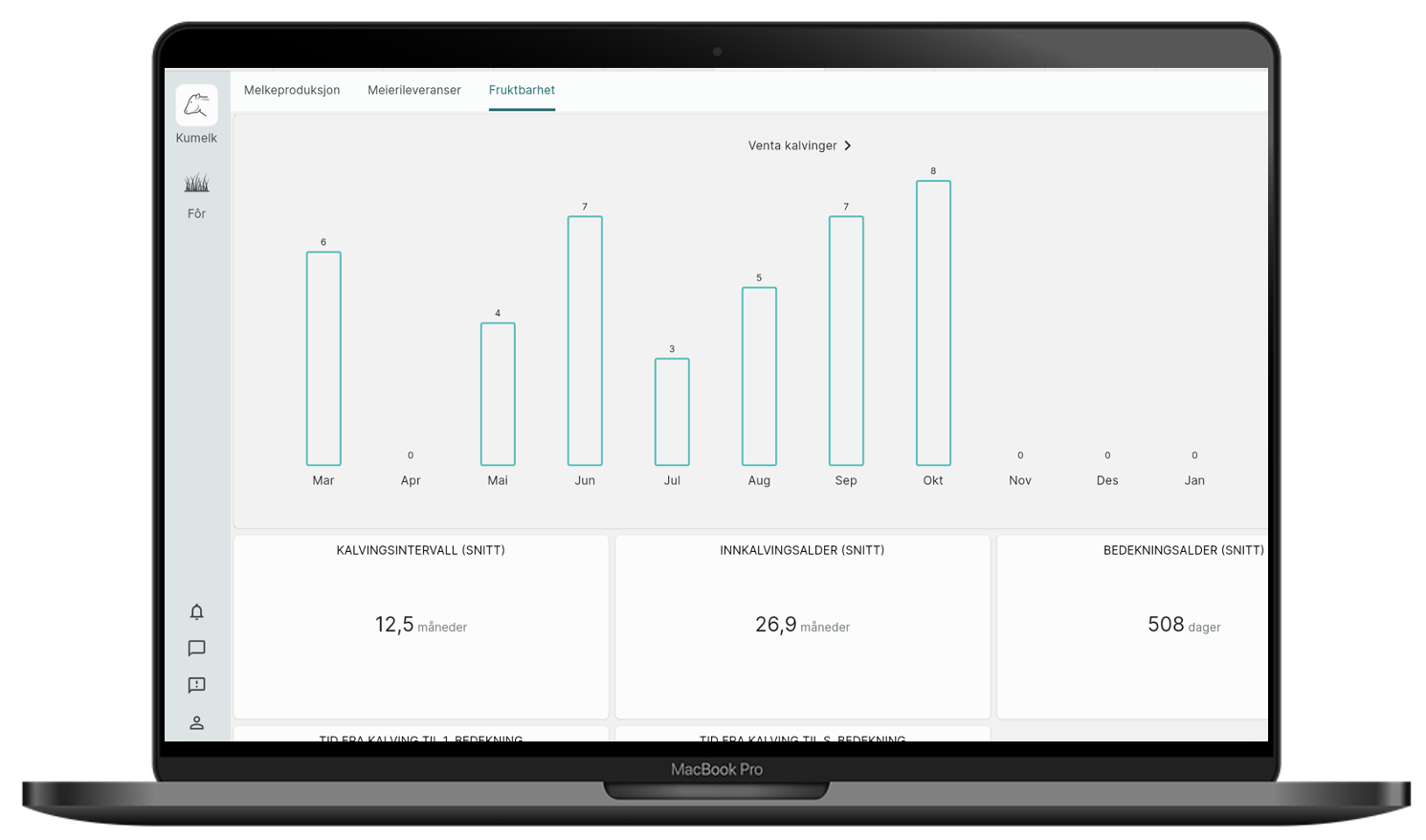Viewport: 1426px width, 840px height.
Task: Click the Apr axis label
Action: pyautogui.click(x=411, y=480)
